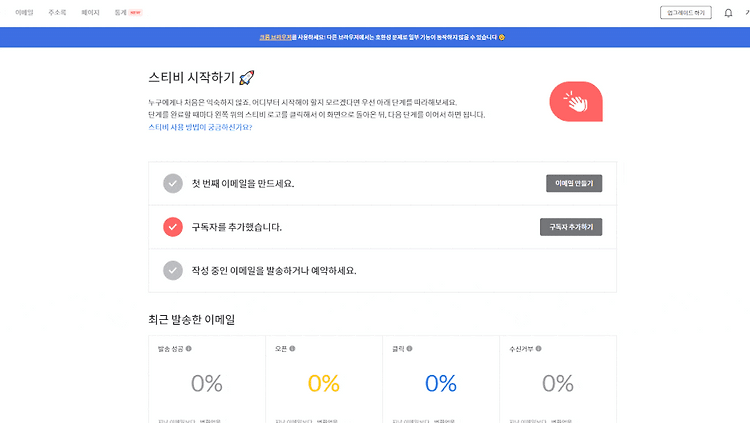Click the 최근 발송한 이메일 heading
Screen dimensions: 750x423
coord(191,320)
